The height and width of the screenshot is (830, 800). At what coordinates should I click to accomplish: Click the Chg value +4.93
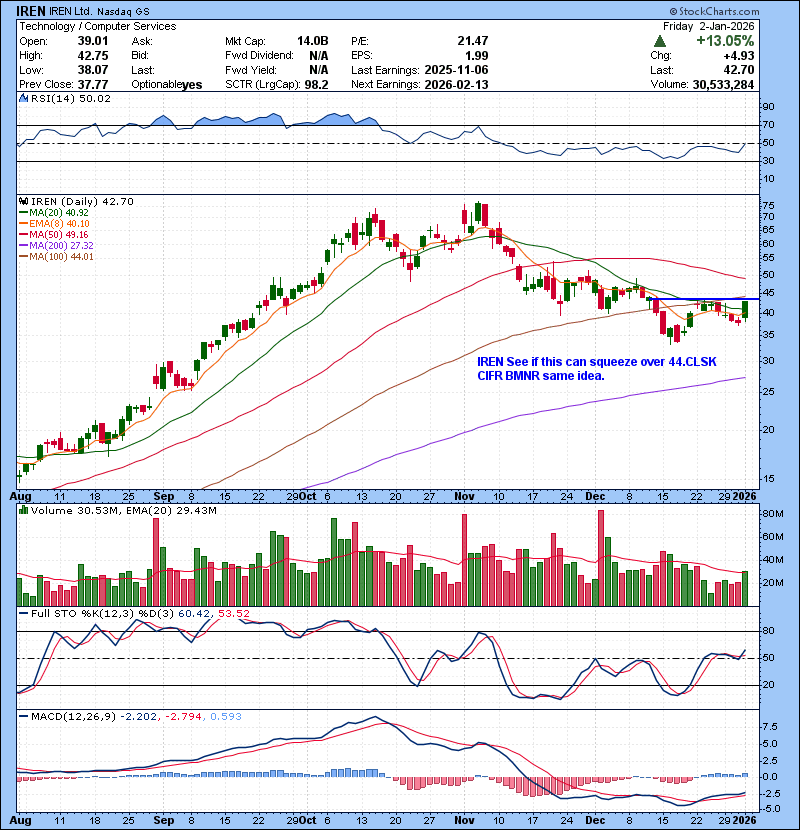point(740,56)
